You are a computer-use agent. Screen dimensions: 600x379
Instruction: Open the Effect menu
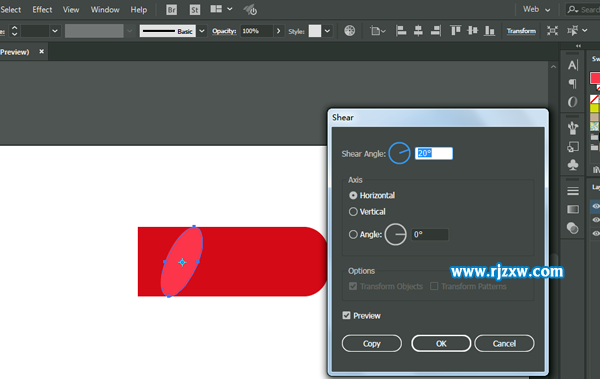pos(42,10)
